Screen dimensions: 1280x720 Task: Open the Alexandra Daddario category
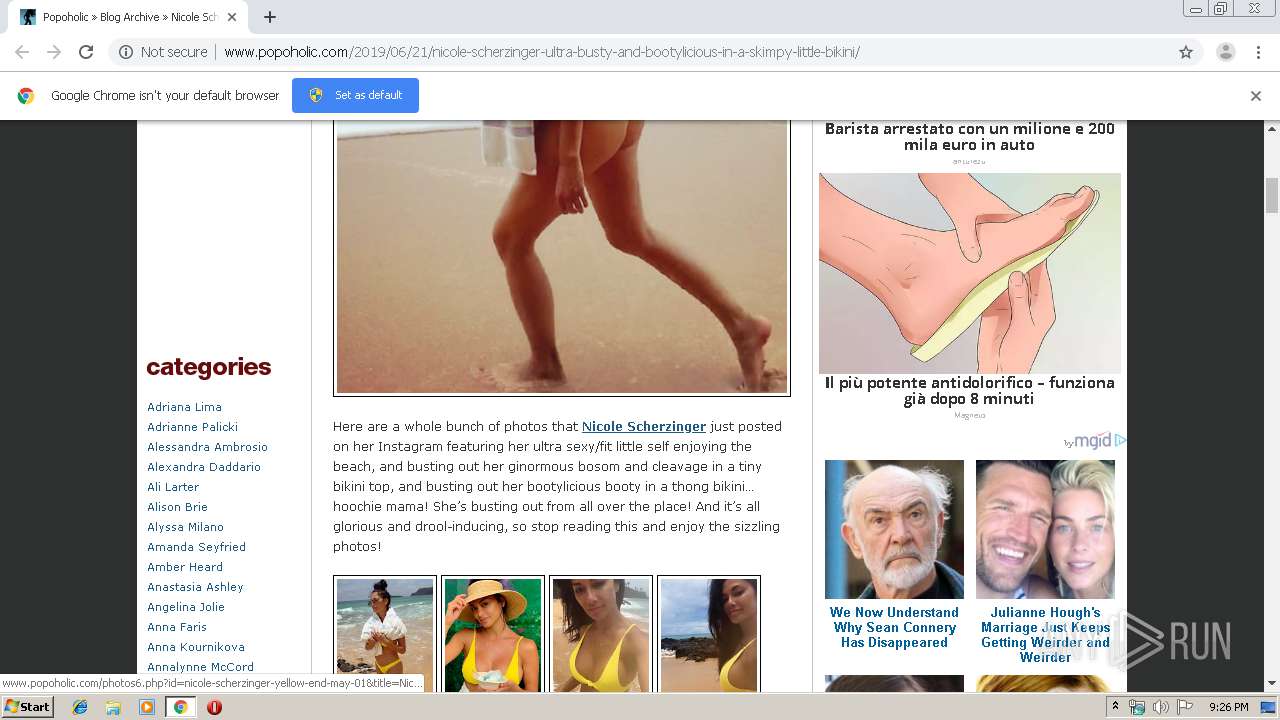tap(204, 467)
